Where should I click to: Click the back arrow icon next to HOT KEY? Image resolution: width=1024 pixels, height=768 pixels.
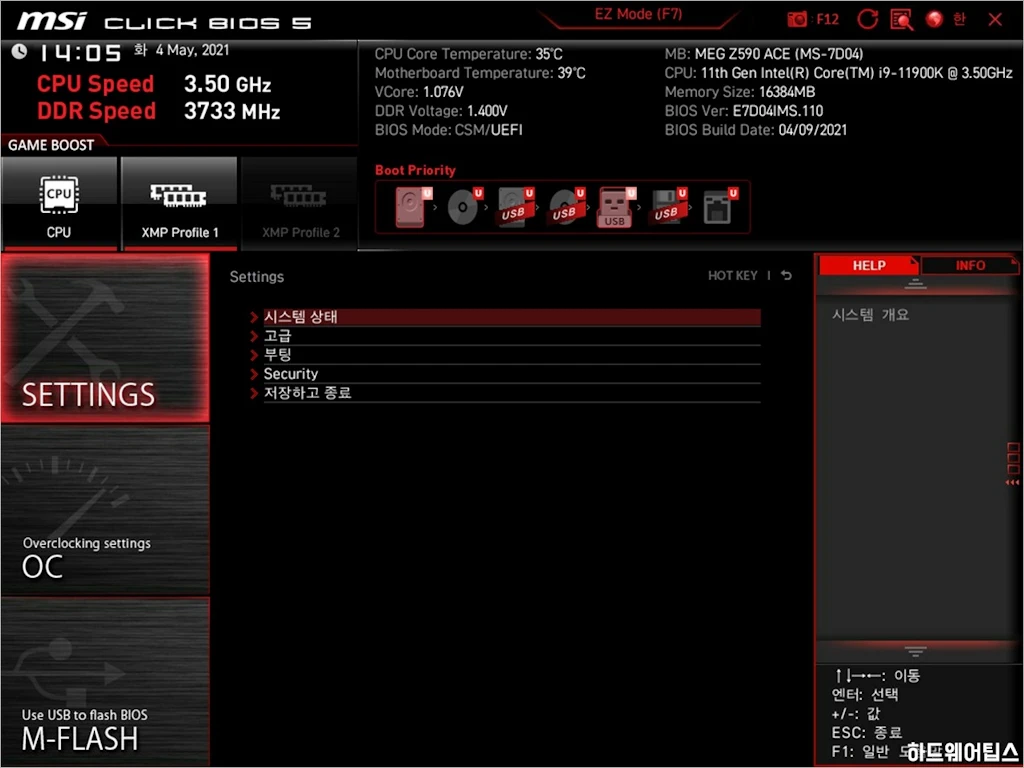point(786,276)
